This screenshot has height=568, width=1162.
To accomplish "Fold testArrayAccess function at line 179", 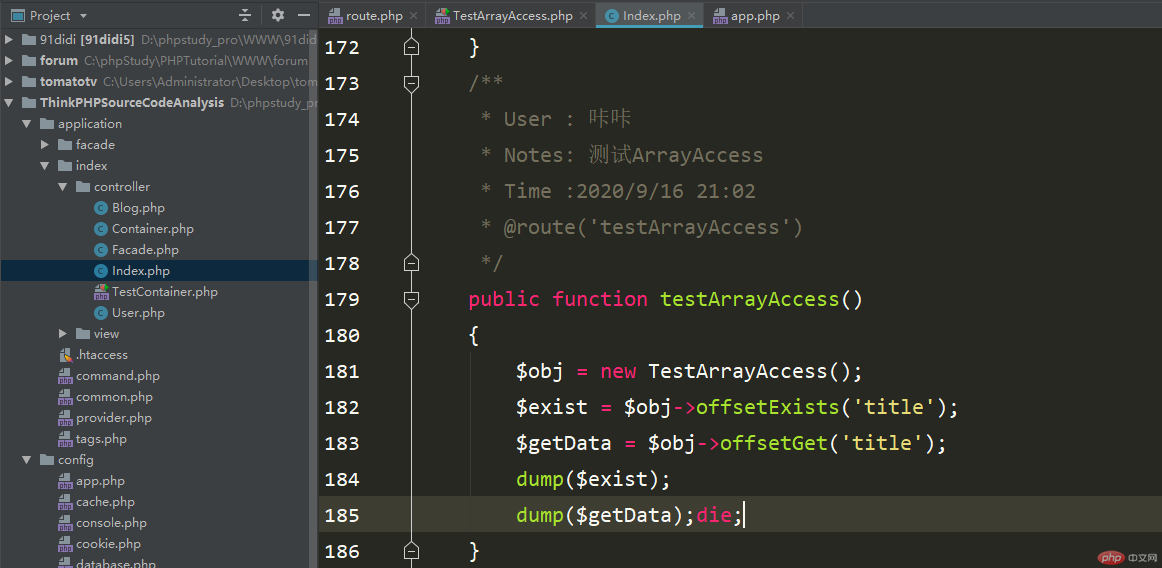I will [x=411, y=299].
